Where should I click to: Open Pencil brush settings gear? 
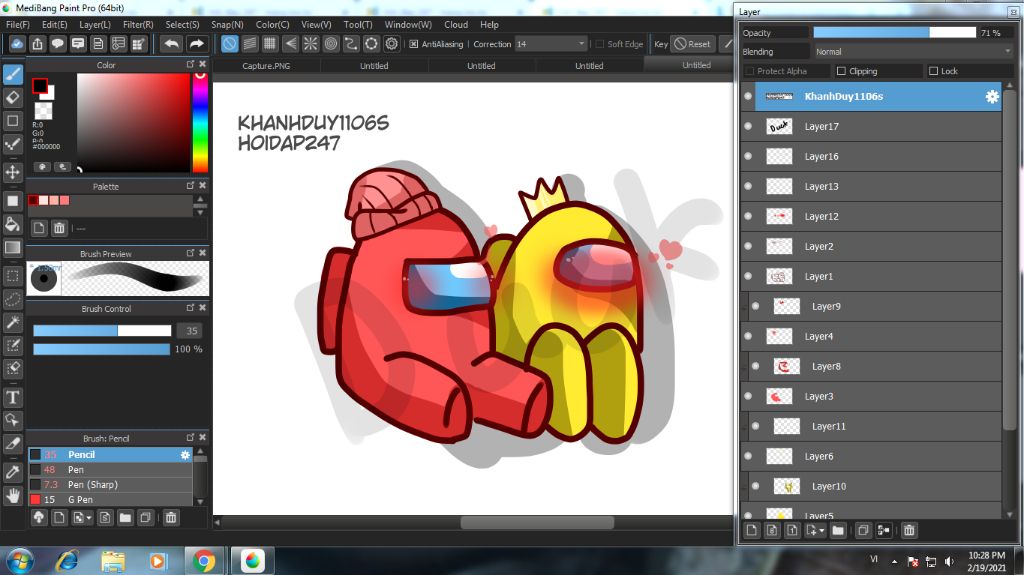pyautogui.click(x=185, y=455)
